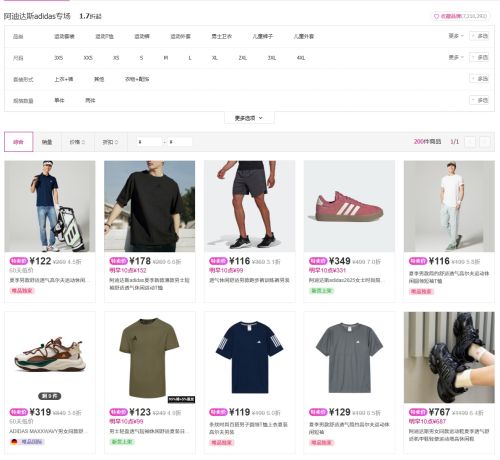Click the 200件商品 result count
The height and width of the screenshot is (460, 500).
pos(427,142)
